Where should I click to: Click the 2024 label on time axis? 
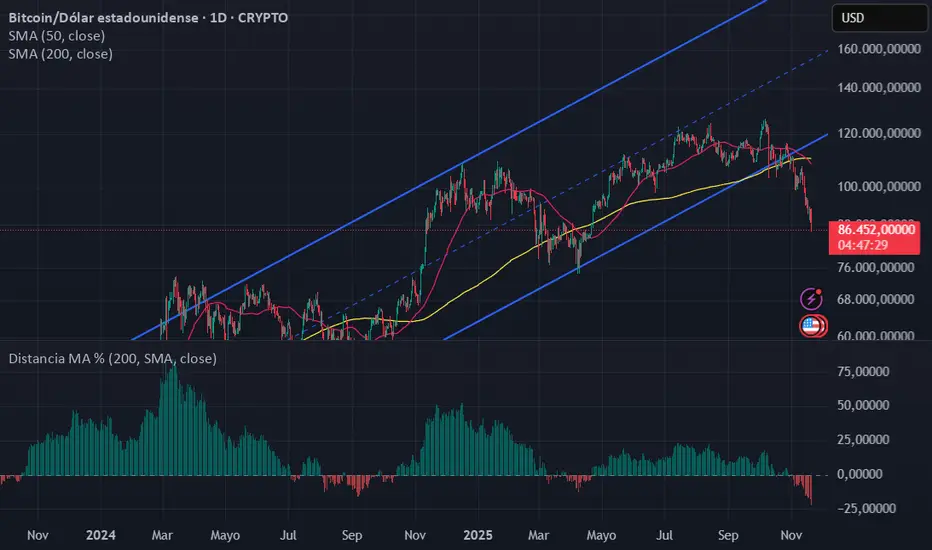pos(100,535)
